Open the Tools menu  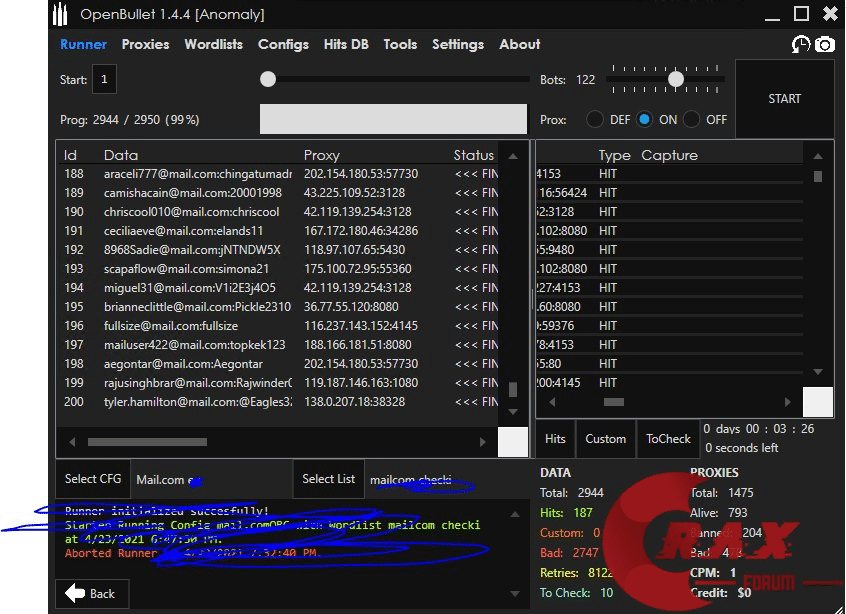tap(400, 44)
